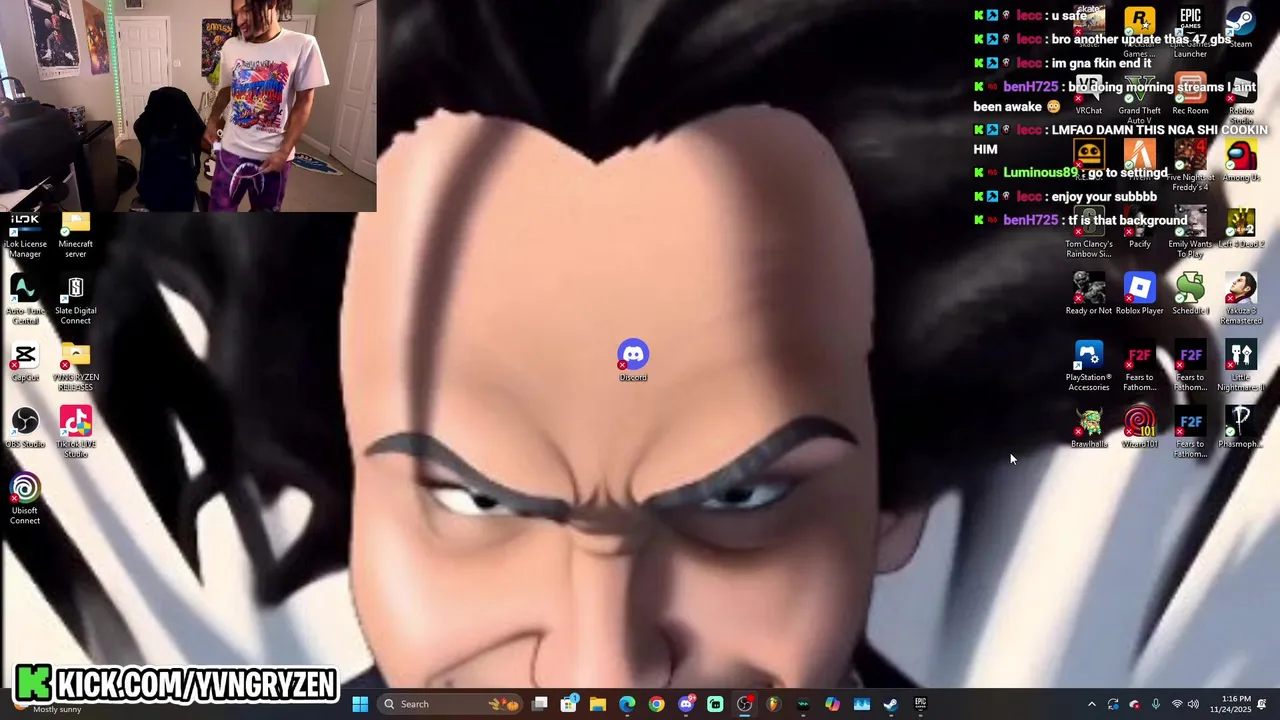1280x720 pixels.
Task: Launch the Little Nightmares II desktop icon
Action: click(1241, 366)
